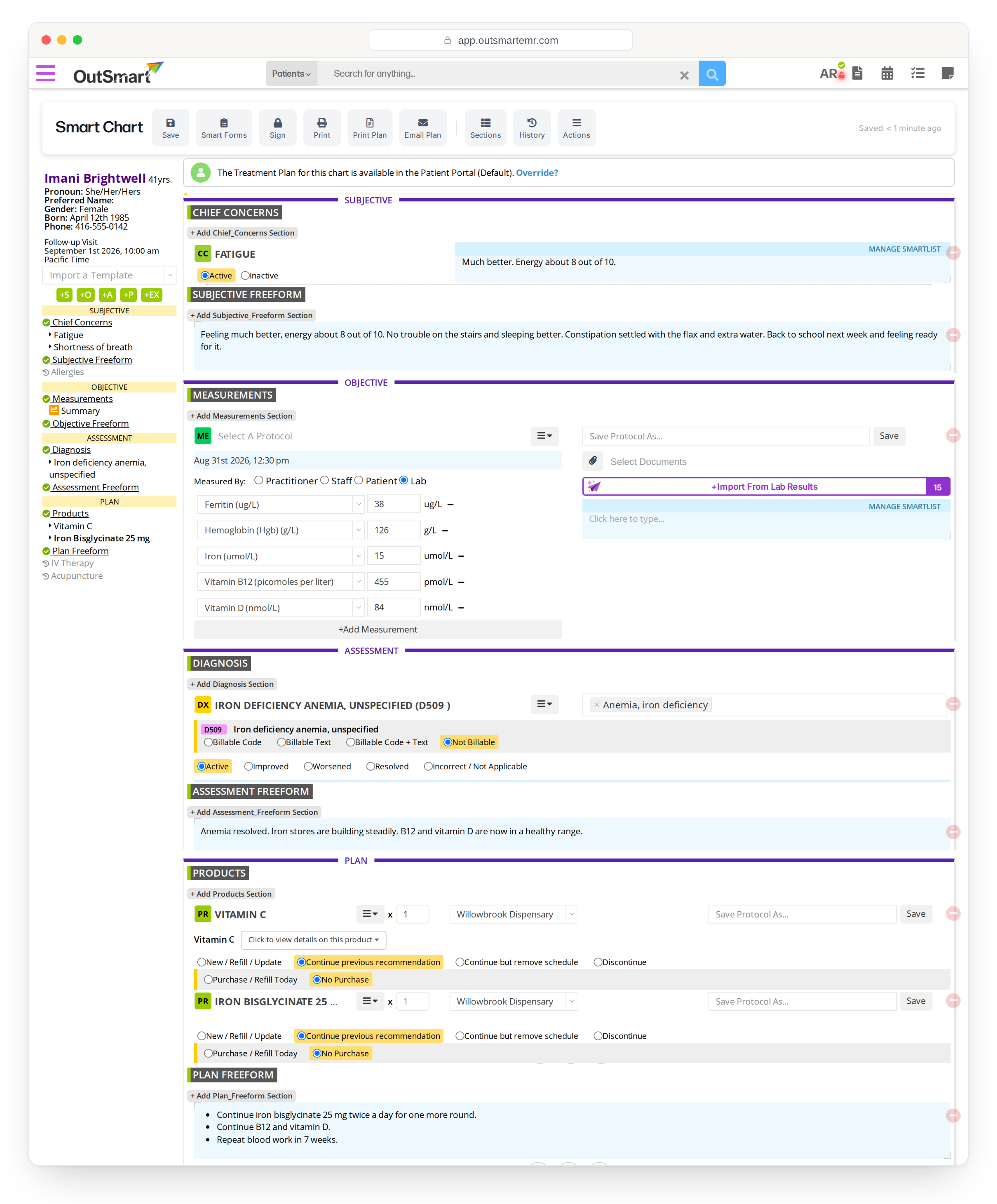
Task: Email the plan to patient
Action: (x=423, y=127)
